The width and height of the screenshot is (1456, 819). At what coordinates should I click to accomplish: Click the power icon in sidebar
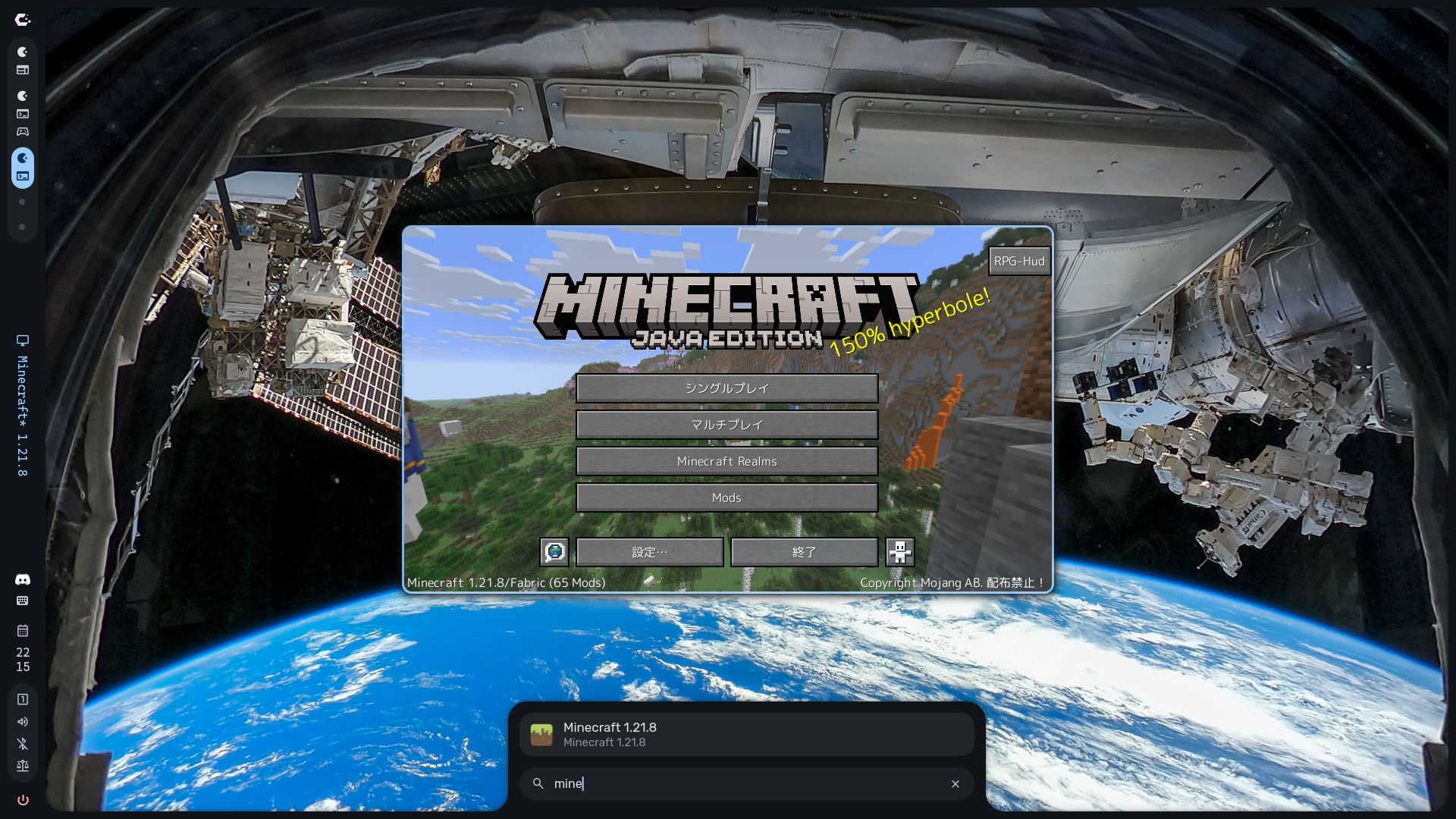tap(23, 800)
